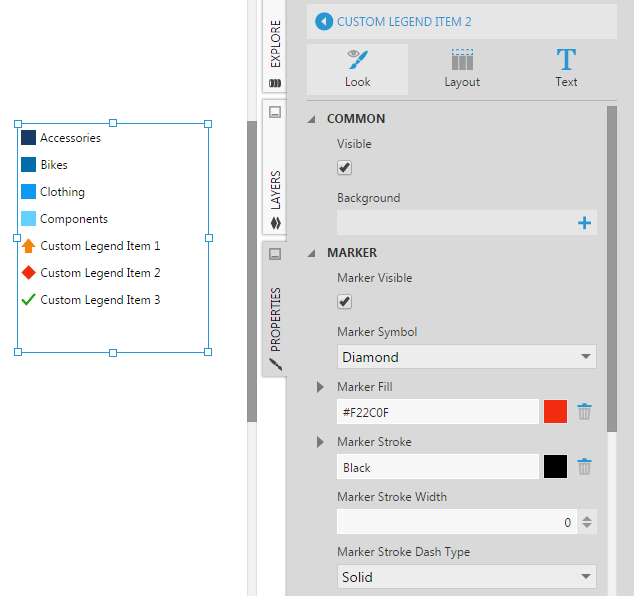Click the red diamond marker in legend
634x596 pixels.
(28, 273)
